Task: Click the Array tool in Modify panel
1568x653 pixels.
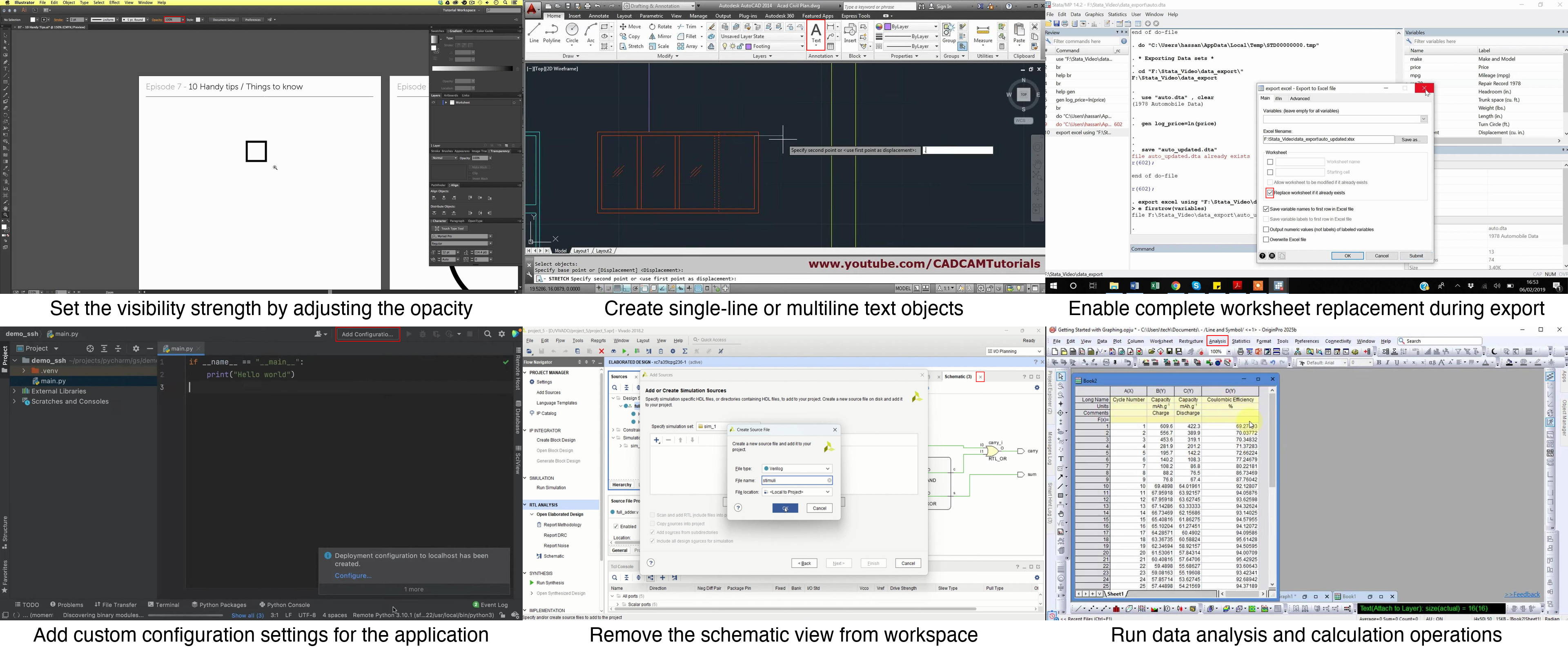Action: click(687, 46)
